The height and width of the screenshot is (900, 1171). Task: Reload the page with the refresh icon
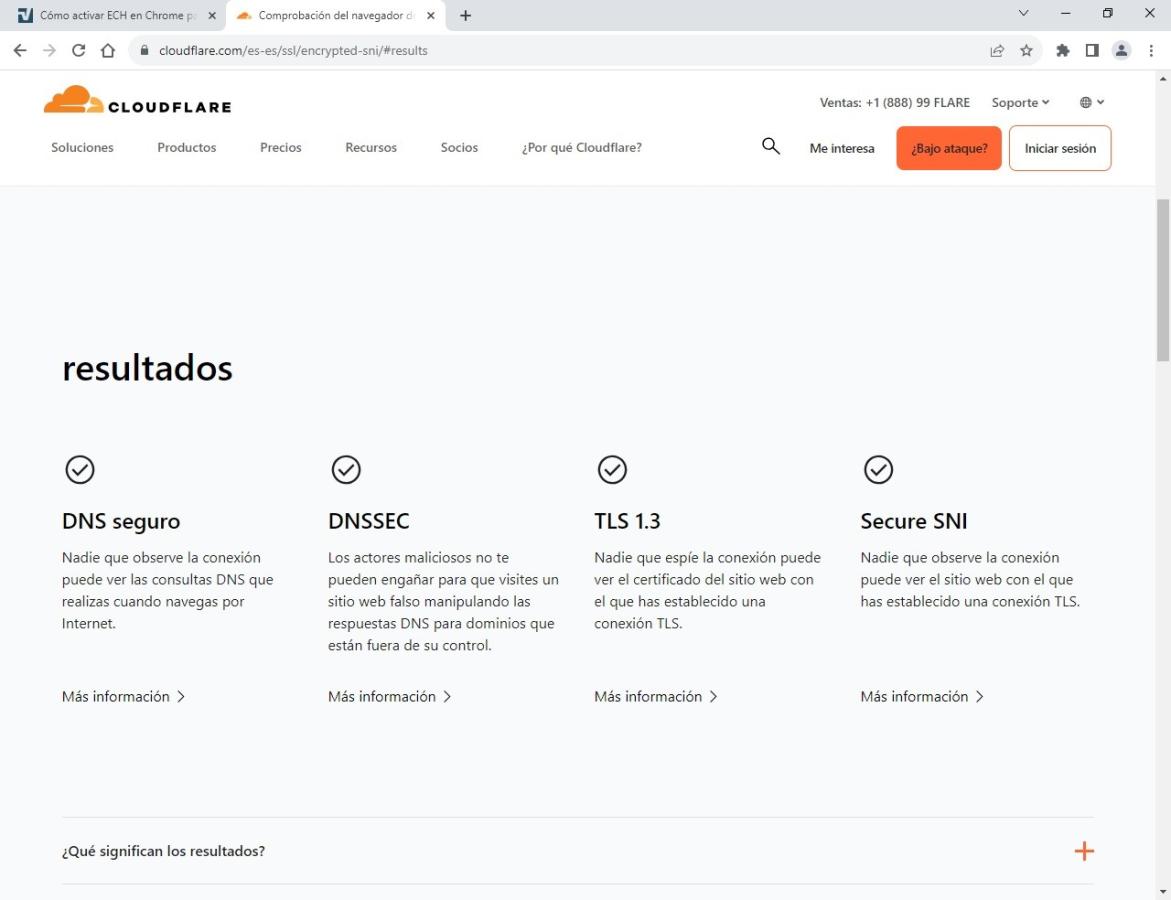79,50
